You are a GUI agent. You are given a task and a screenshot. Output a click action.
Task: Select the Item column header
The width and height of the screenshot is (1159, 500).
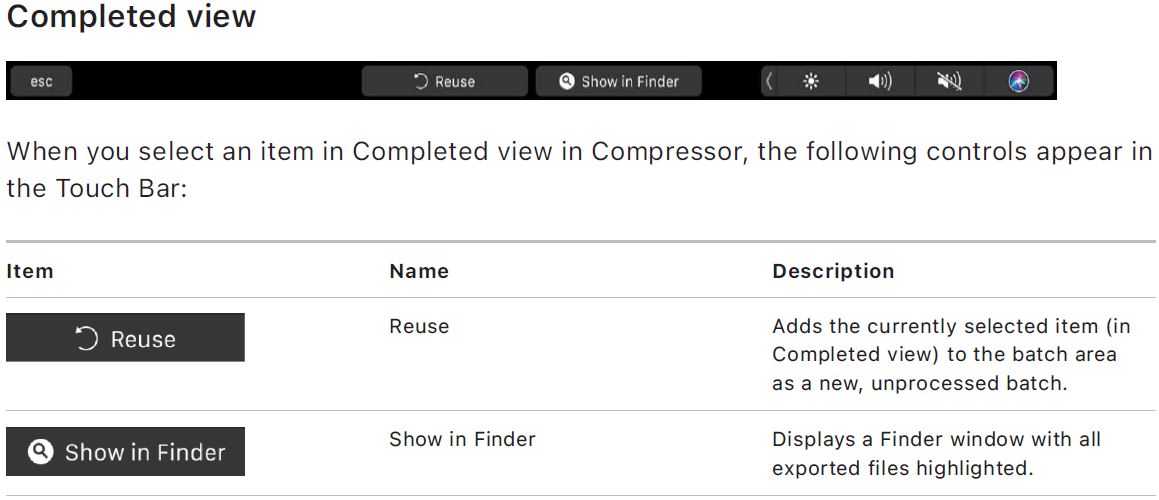click(30, 271)
